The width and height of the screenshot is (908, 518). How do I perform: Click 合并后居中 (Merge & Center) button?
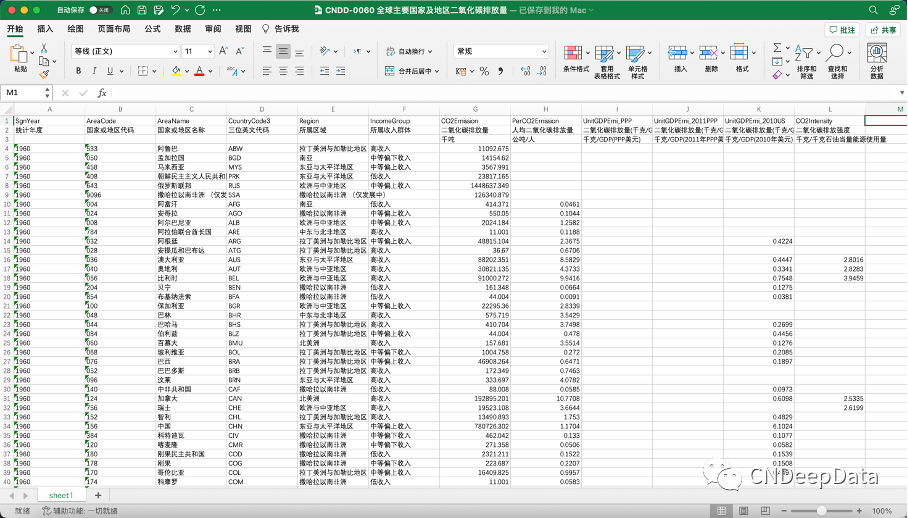[x=412, y=71]
